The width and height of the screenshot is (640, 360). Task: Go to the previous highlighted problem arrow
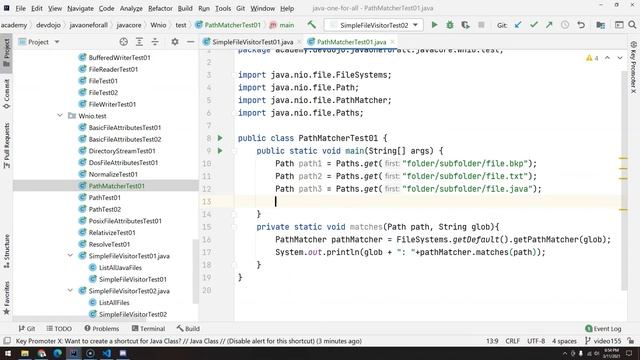point(607,58)
